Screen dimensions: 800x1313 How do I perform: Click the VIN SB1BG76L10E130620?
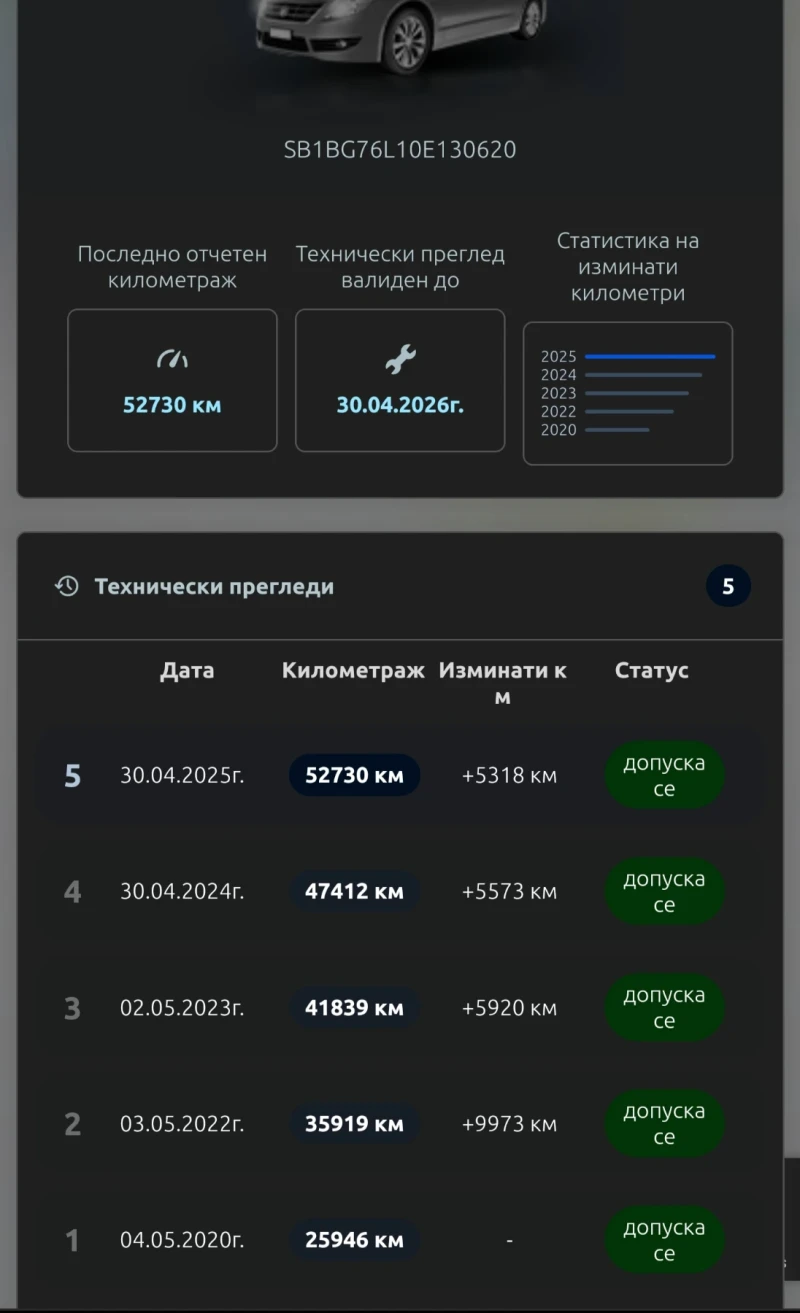[x=400, y=149]
